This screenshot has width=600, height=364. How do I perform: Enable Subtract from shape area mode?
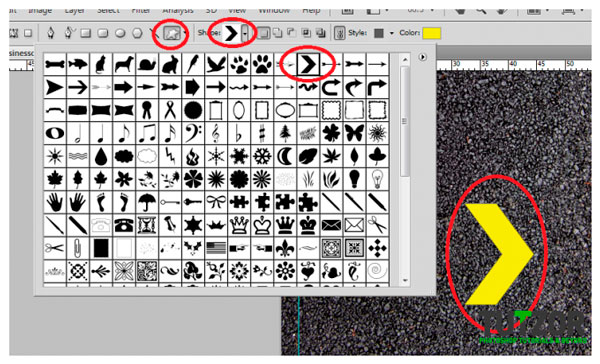[x=292, y=33]
